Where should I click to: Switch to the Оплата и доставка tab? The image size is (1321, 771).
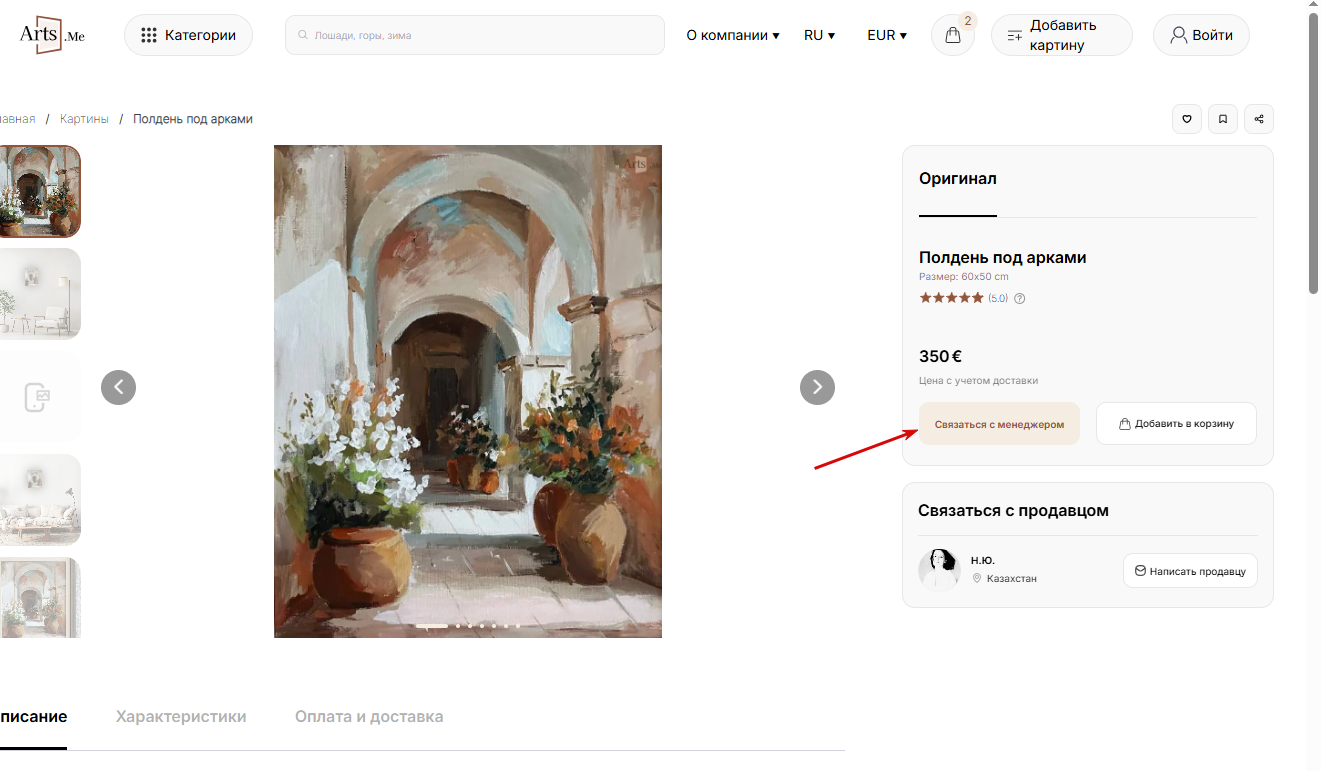pos(369,717)
